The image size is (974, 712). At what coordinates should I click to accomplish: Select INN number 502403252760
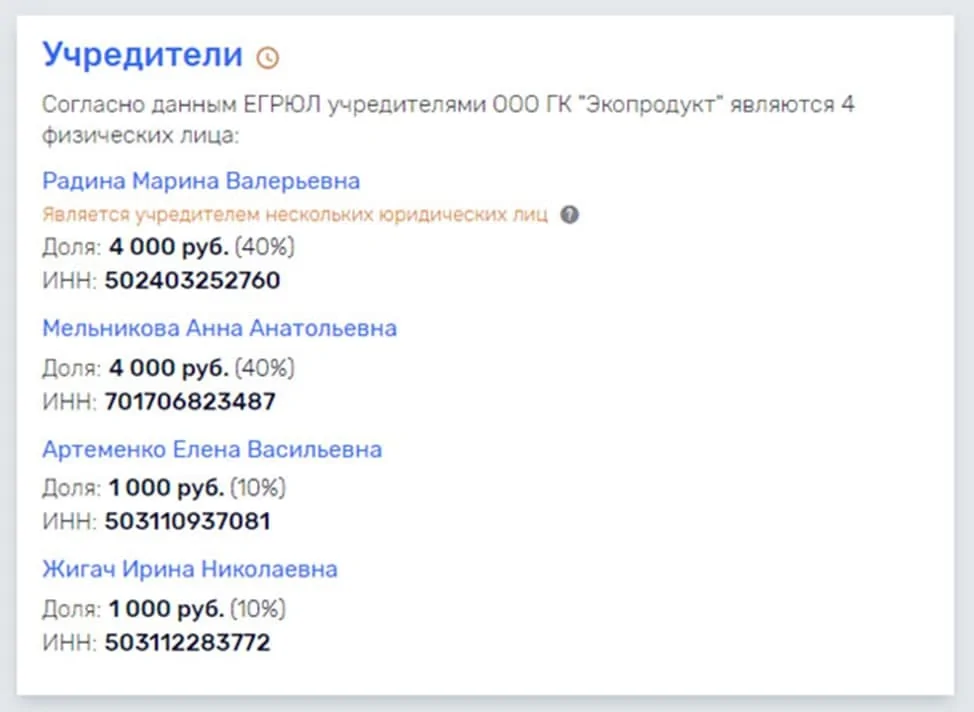(x=192, y=281)
